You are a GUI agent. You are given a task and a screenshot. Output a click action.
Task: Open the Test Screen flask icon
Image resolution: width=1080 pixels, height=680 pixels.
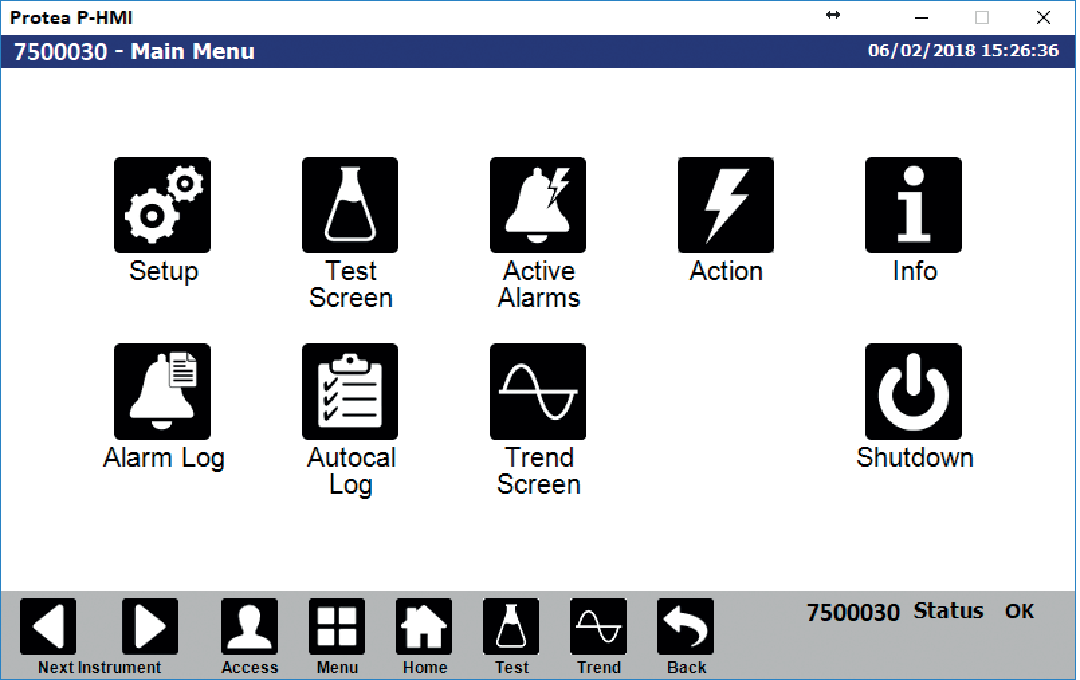pos(350,205)
